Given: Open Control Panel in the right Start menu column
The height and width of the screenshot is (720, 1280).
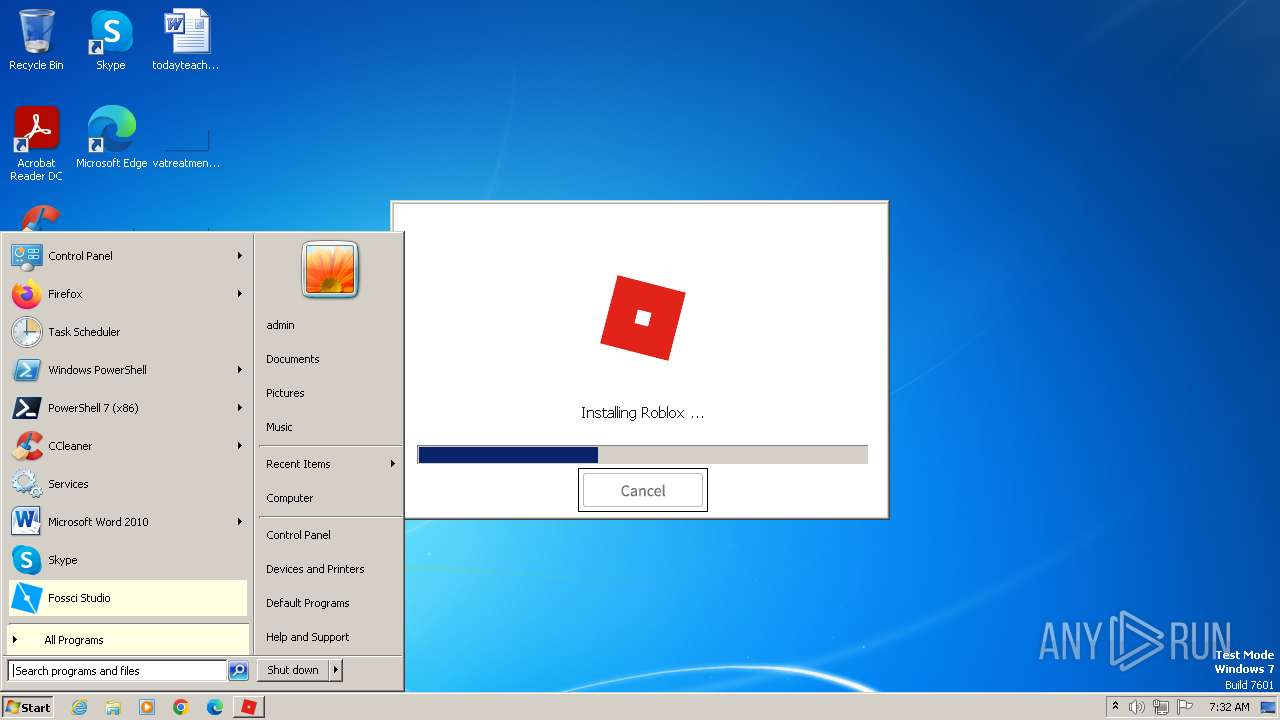Looking at the screenshot, I should click(298, 535).
